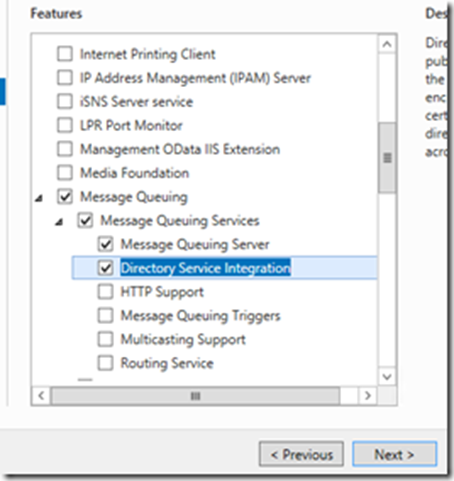The width and height of the screenshot is (454, 481).
Task: Click the vertical scrollbar thumb
Action: 387,157
